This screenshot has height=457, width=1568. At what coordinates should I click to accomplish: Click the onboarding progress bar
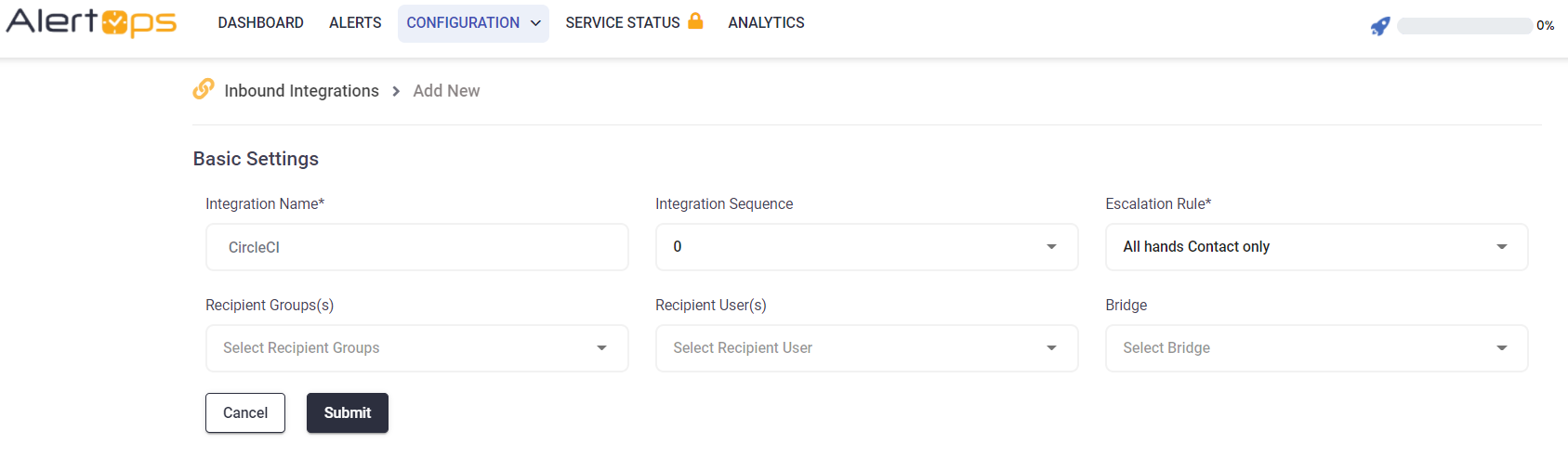tap(1465, 26)
